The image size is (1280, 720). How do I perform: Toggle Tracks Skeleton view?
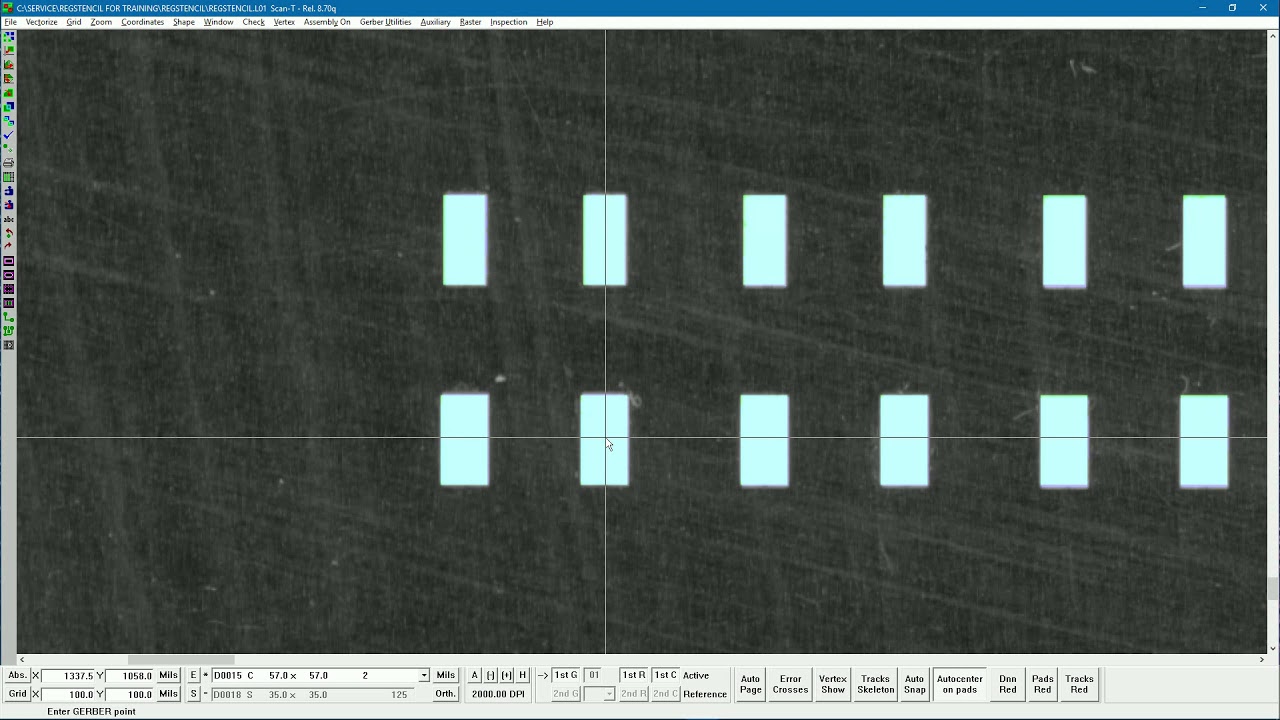pos(875,684)
